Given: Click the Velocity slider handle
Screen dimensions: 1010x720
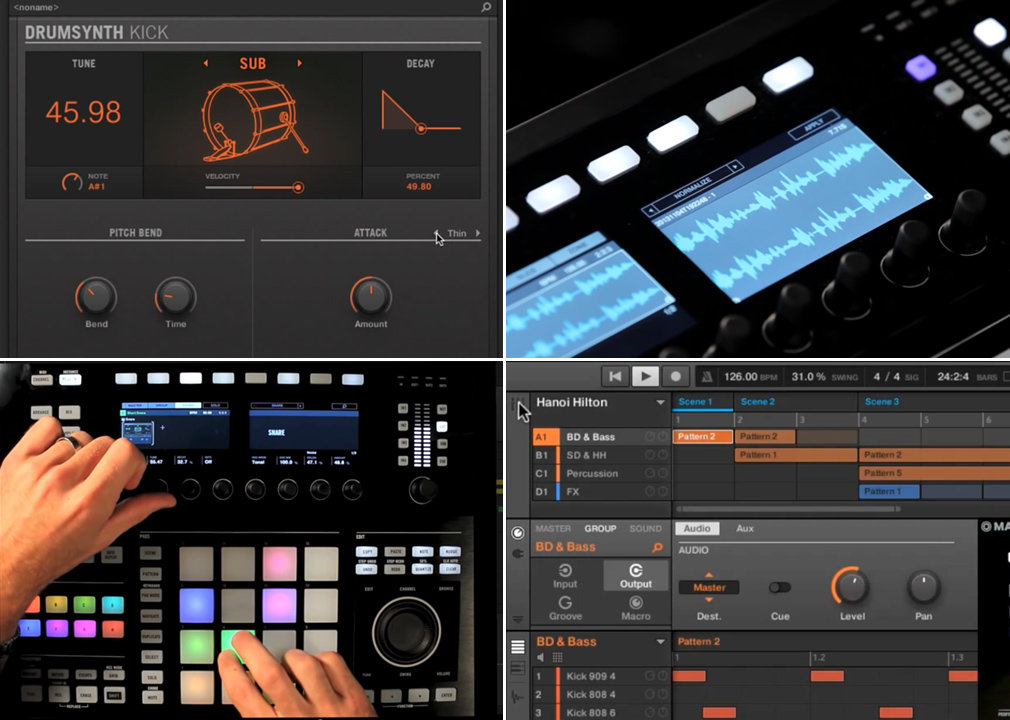Looking at the screenshot, I should click(x=297, y=187).
